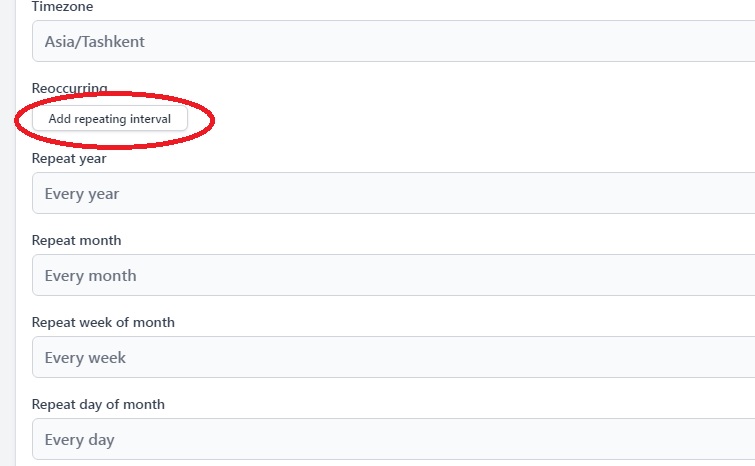The height and width of the screenshot is (466, 755).
Task: Click the Repeat year label text
Action: coord(69,158)
